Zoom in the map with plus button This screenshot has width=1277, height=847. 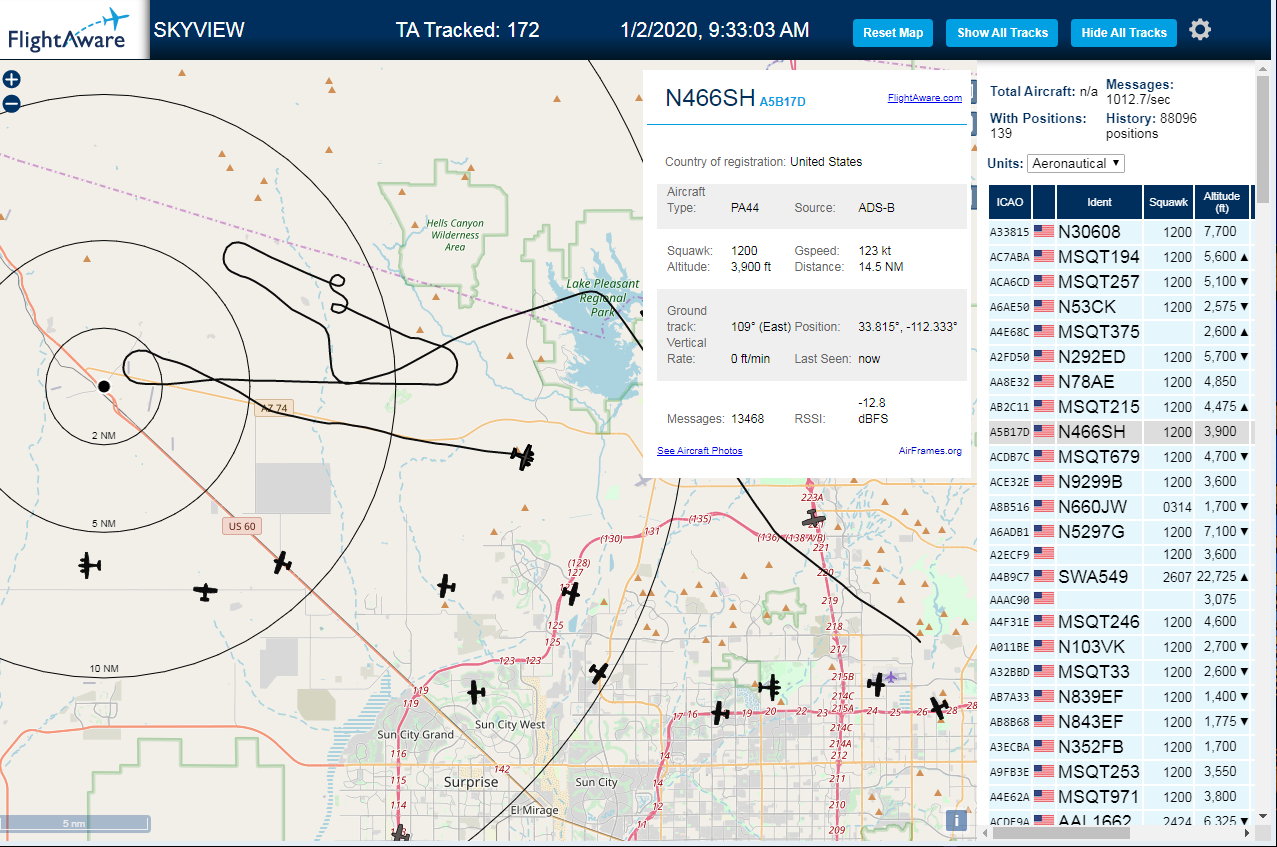11,80
